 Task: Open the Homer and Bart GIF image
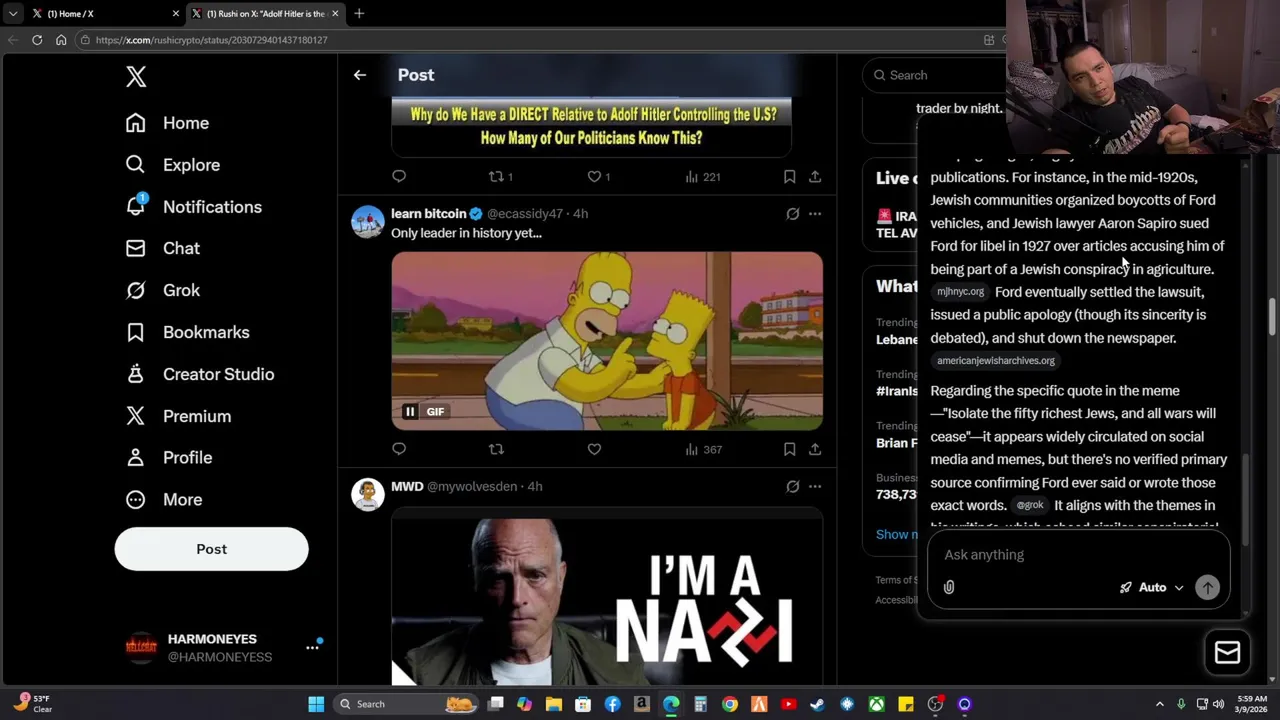click(x=607, y=341)
